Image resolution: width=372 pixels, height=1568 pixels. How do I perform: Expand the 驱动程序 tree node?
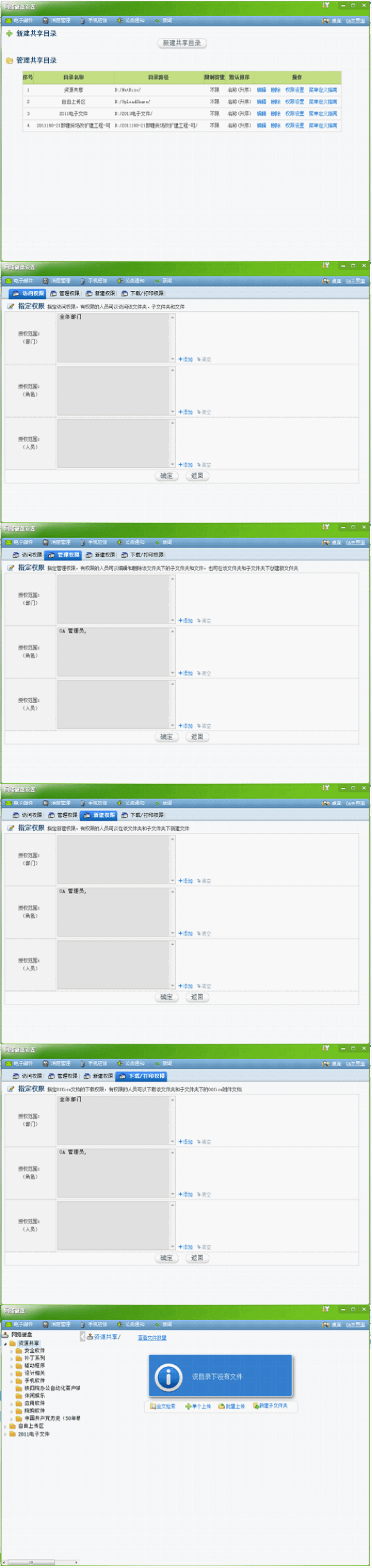click(x=12, y=1366)
